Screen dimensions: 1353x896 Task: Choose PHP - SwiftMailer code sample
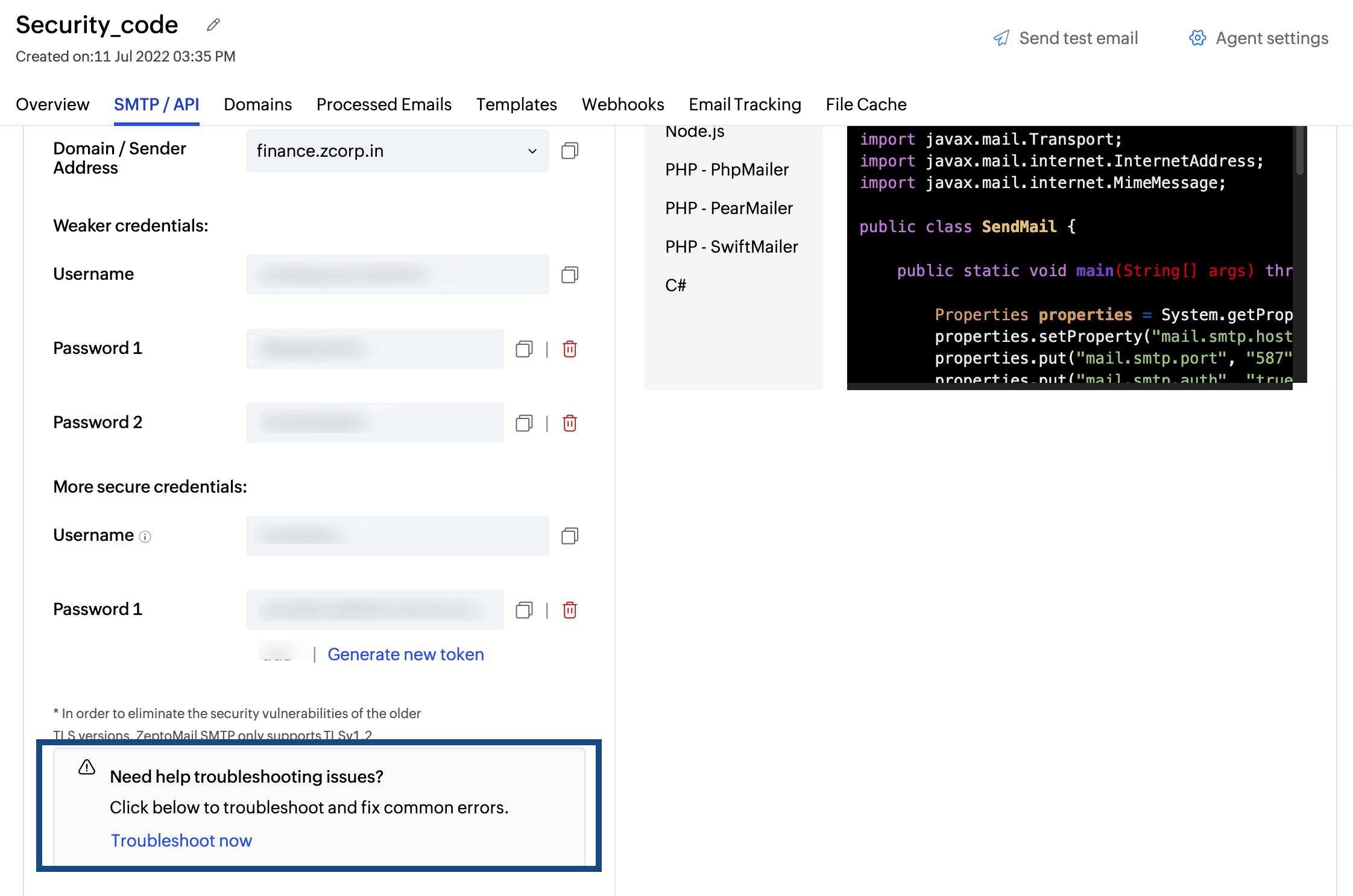click(731, 247)
